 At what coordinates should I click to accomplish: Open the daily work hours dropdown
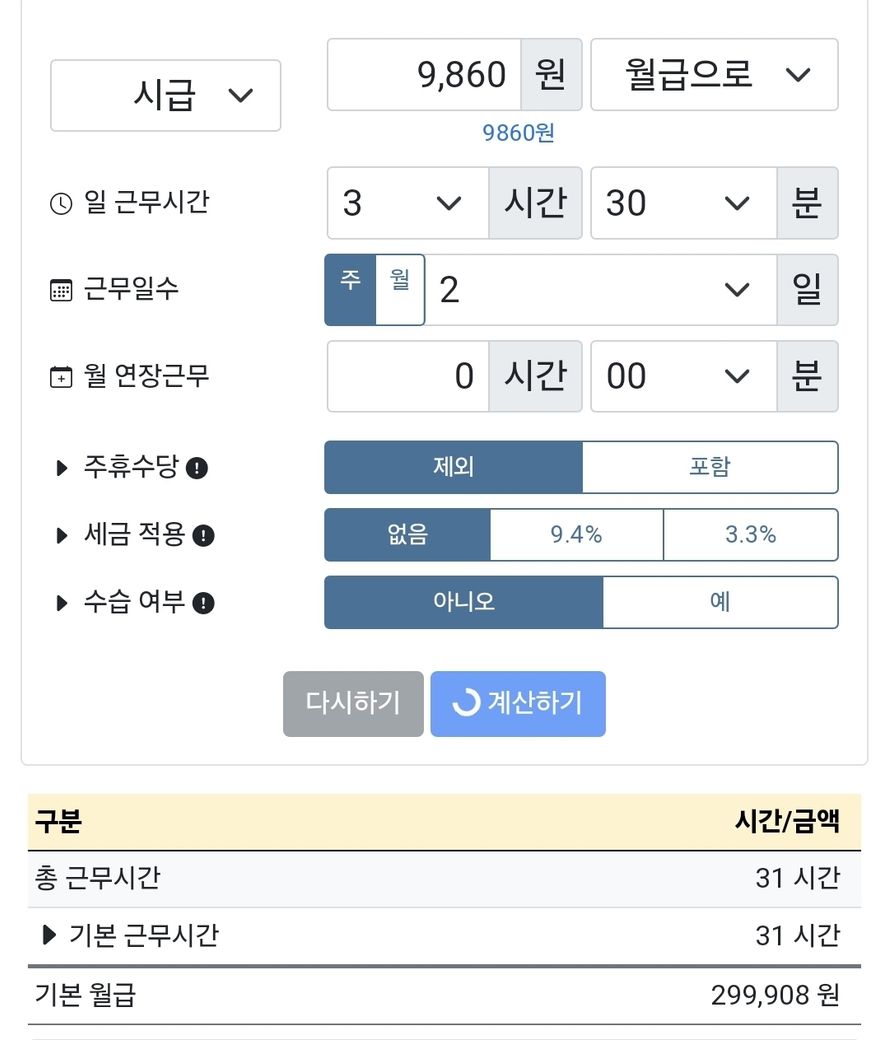(x=407, y=203)
